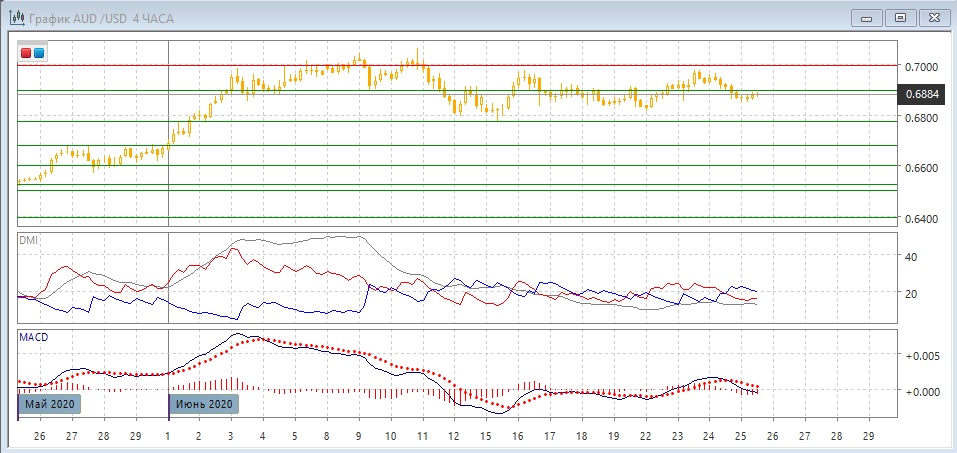This screenshot has width=957, height=453.
Task: Click the blue square icon on the chart
Action: [39, 53]
